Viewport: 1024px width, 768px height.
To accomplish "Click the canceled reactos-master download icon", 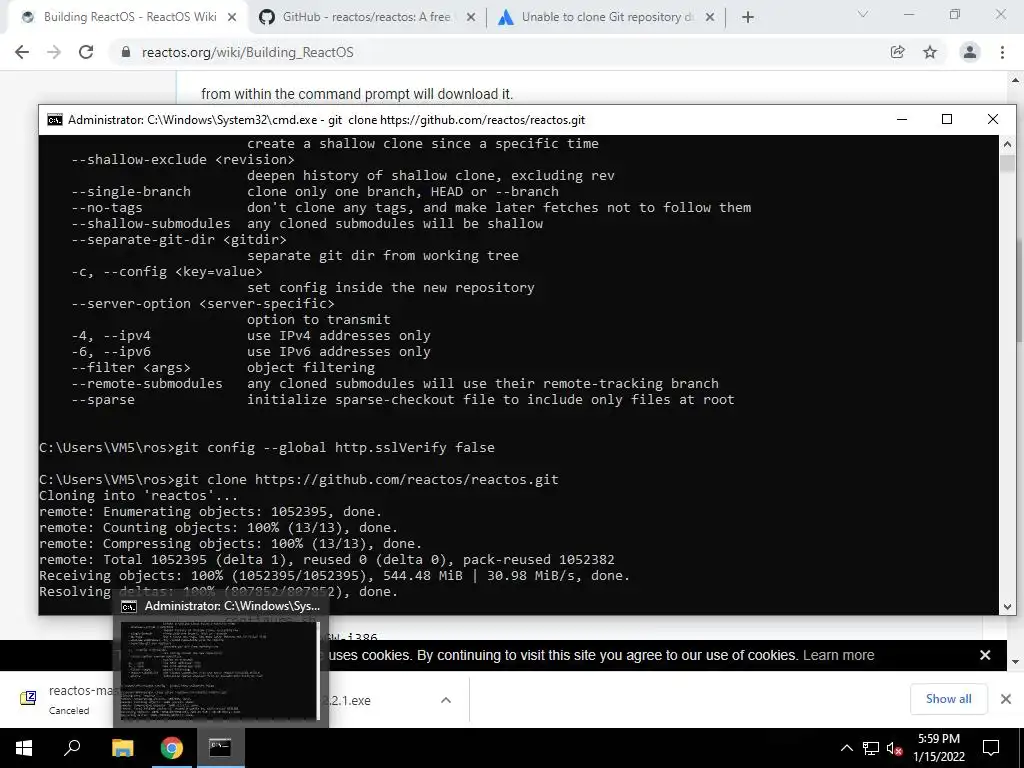I will pos(28,698).
